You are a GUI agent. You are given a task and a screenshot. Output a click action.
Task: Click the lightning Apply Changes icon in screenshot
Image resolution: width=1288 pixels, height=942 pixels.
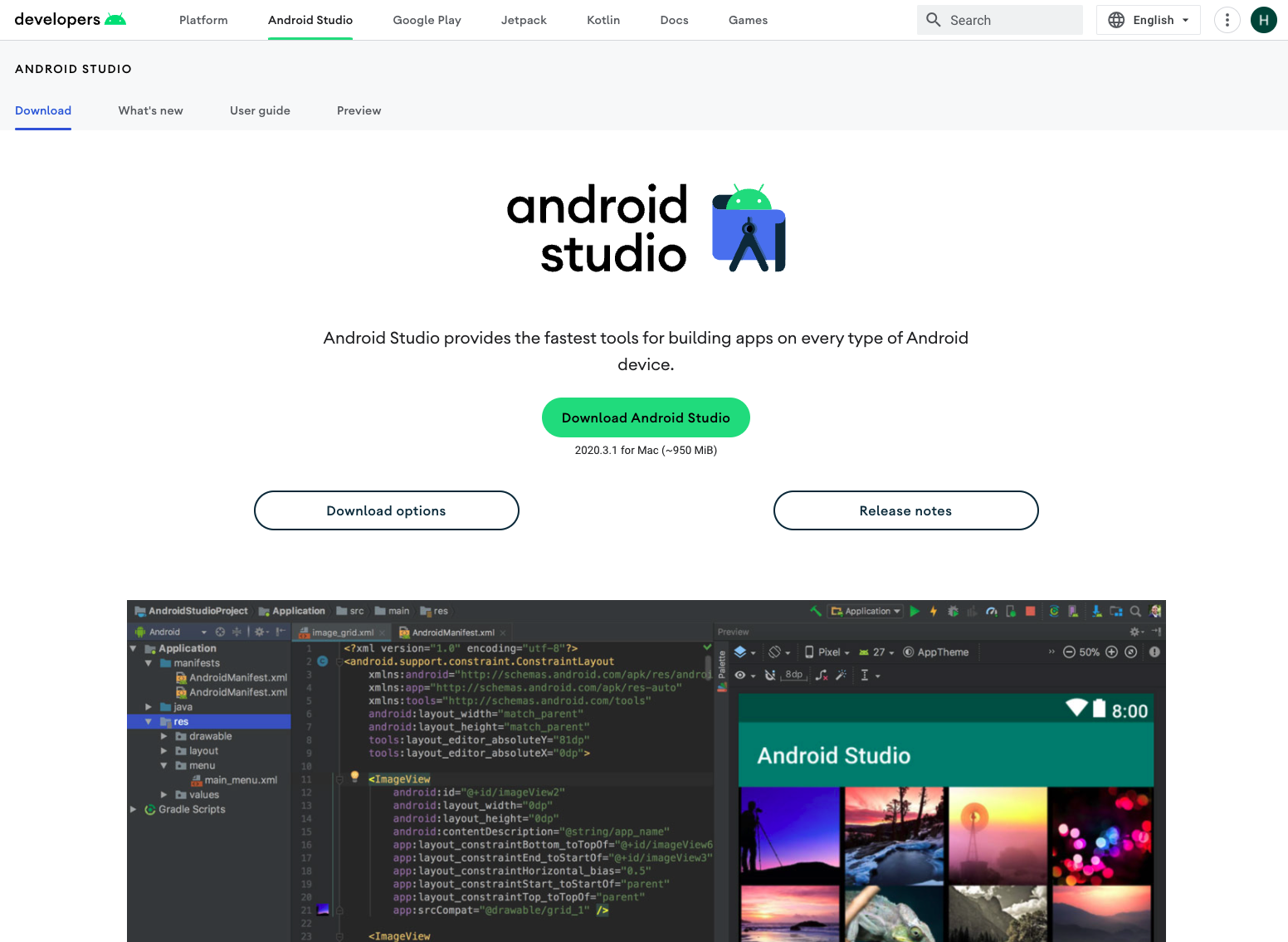[934, 611]
